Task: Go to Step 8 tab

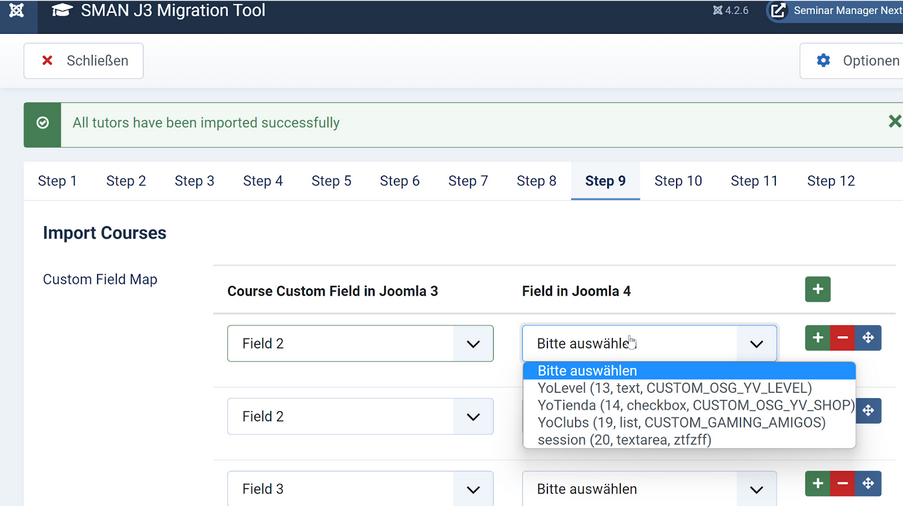Action: (x=536, y=181)
